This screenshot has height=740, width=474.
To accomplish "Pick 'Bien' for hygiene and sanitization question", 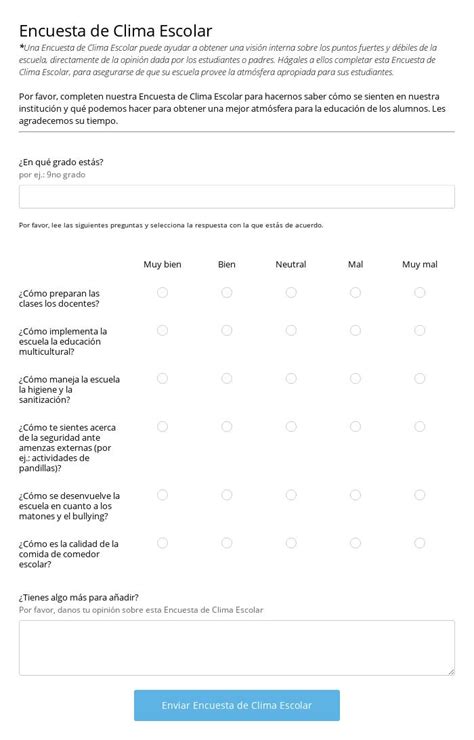I will (x=227, y=378).
